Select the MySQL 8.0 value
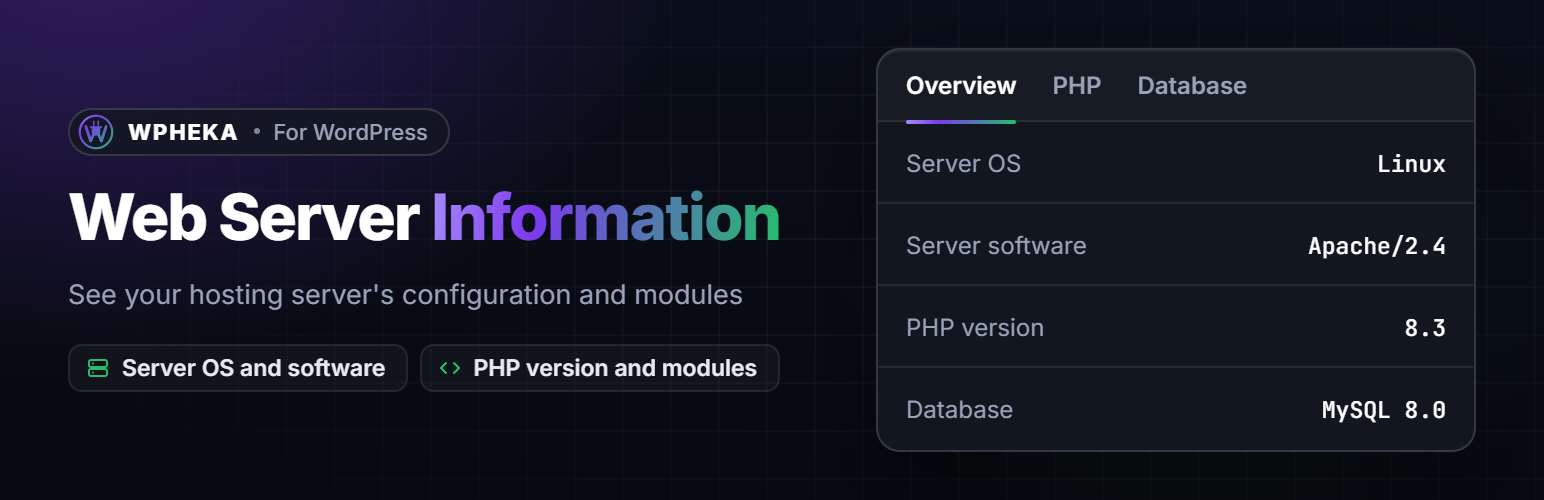 point(1384,410)
